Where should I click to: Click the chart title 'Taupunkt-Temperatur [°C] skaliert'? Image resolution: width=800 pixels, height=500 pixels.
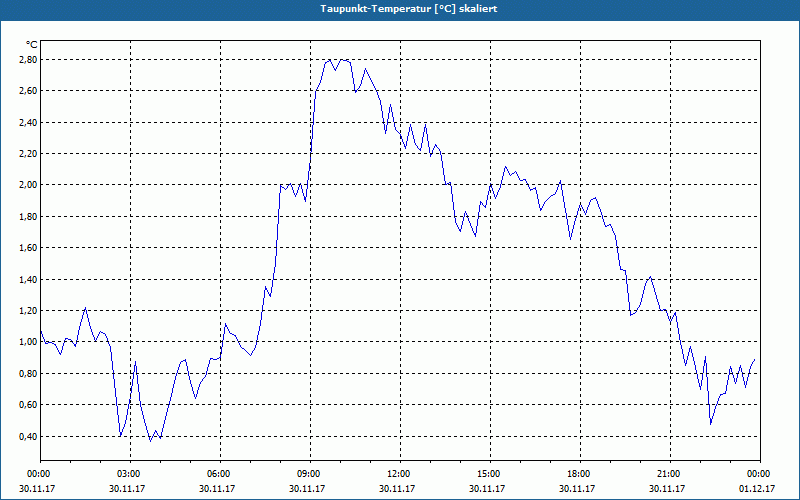409,9
